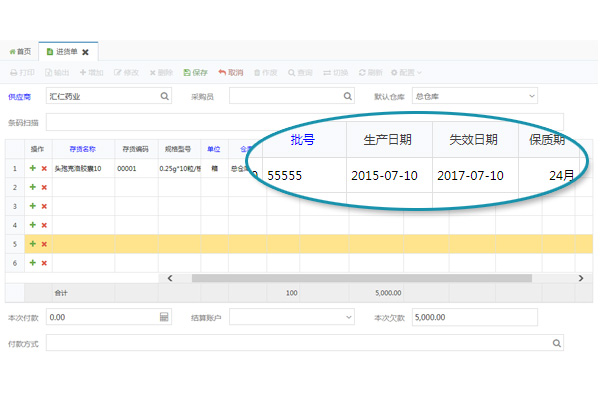Select the 24月 shelf life cell

(x=548, y=175)
